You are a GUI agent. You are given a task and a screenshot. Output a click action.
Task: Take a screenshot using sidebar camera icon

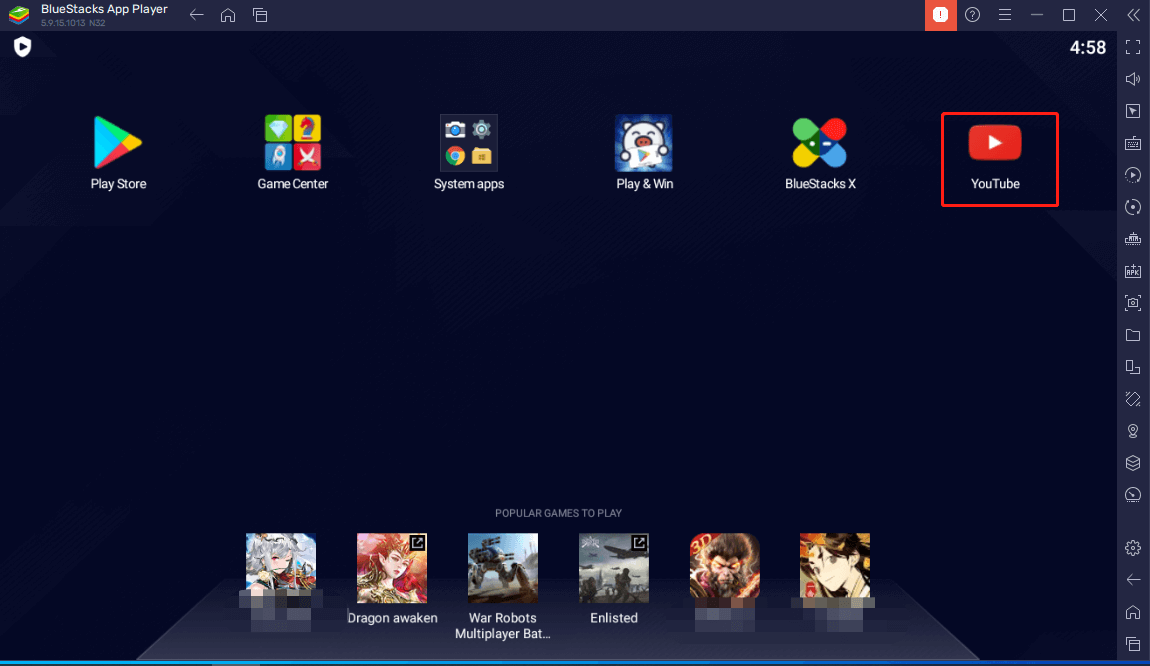[x=1133, y=303]
